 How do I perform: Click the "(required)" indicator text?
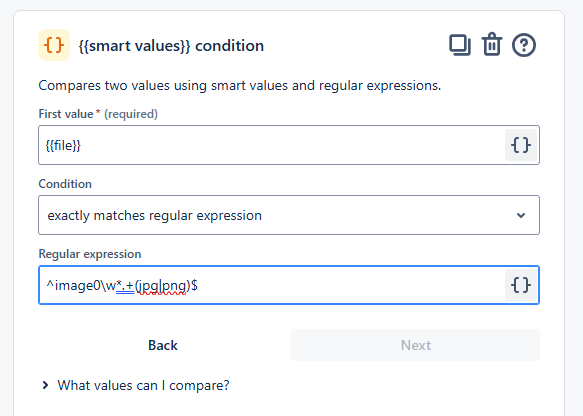(131, 114)
